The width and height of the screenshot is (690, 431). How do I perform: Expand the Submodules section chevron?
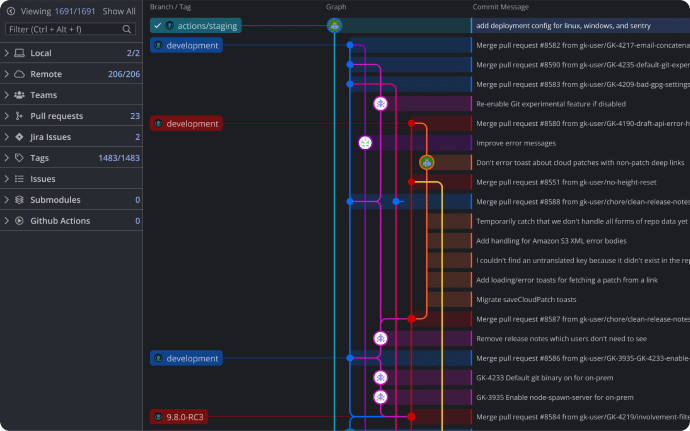[x=7, y=200]
